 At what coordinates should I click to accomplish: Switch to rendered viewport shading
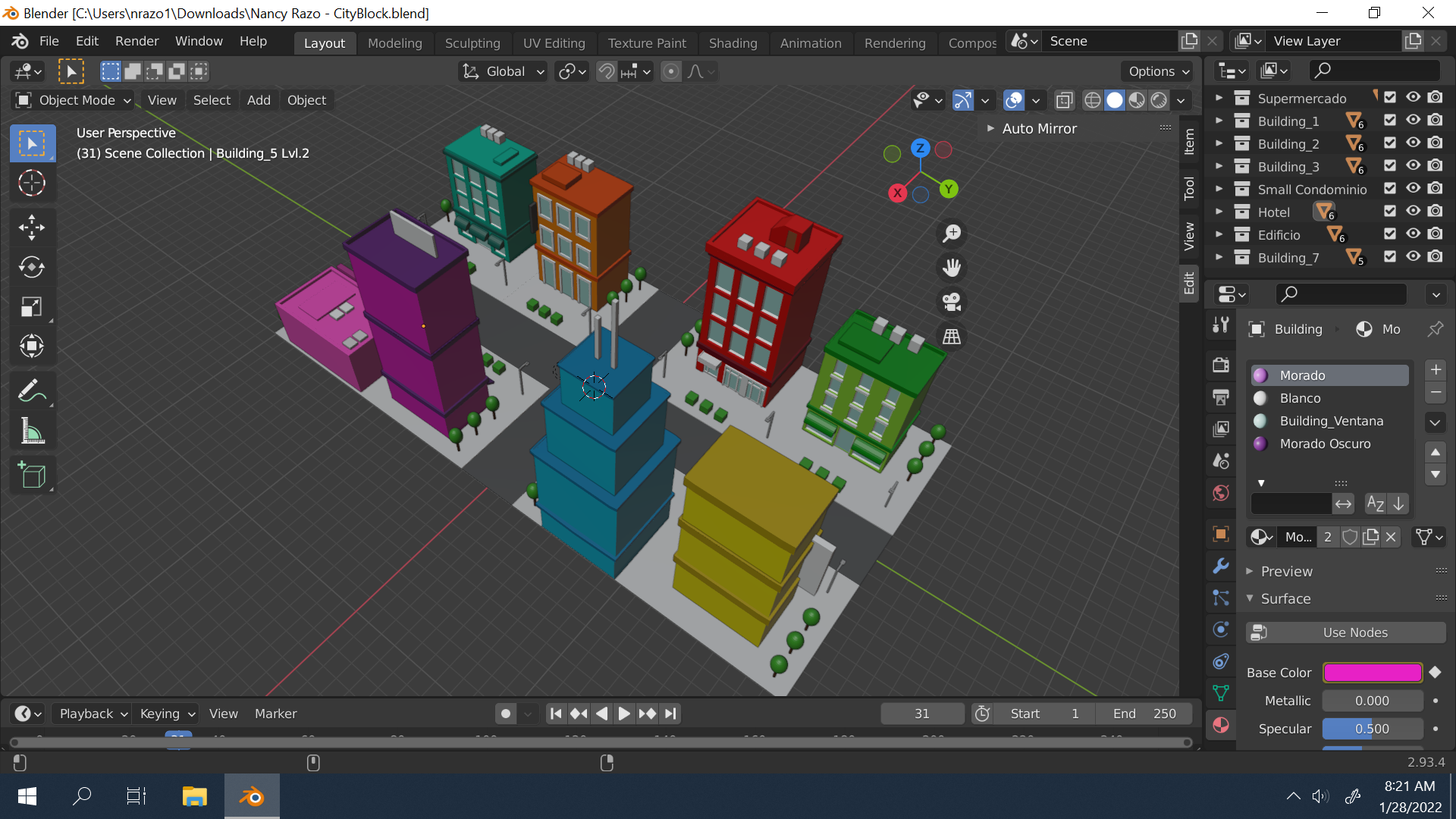pyautogui.click(x=1159, y=100)
